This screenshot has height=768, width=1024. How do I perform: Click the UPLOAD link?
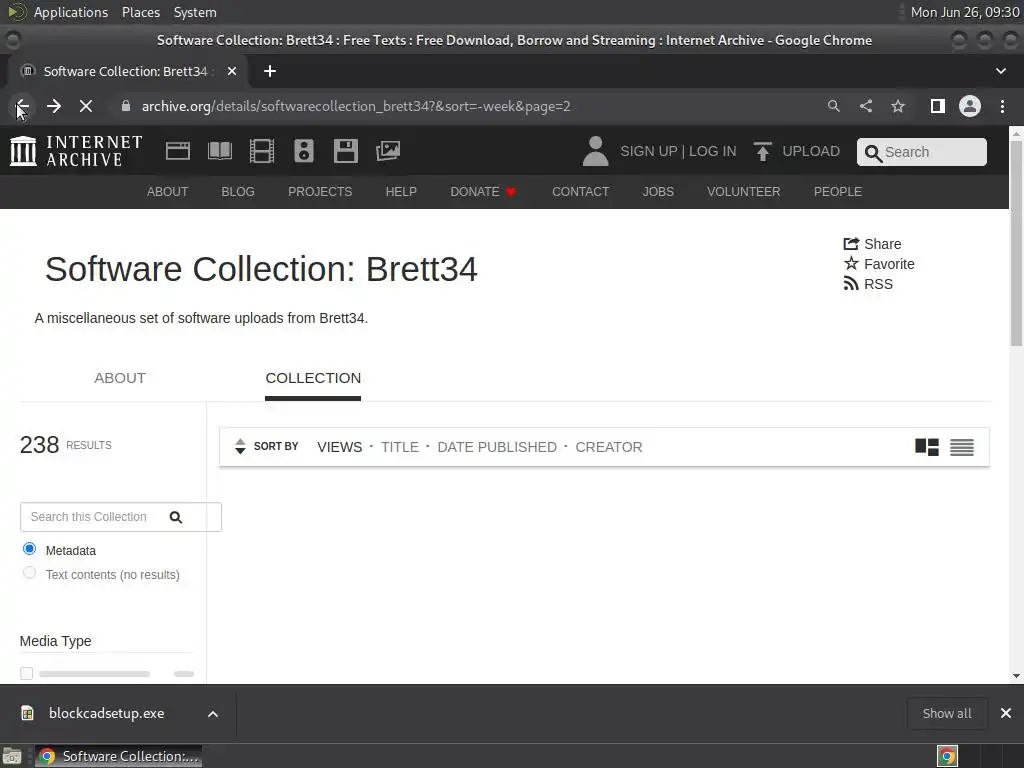(x=796, y=152)
